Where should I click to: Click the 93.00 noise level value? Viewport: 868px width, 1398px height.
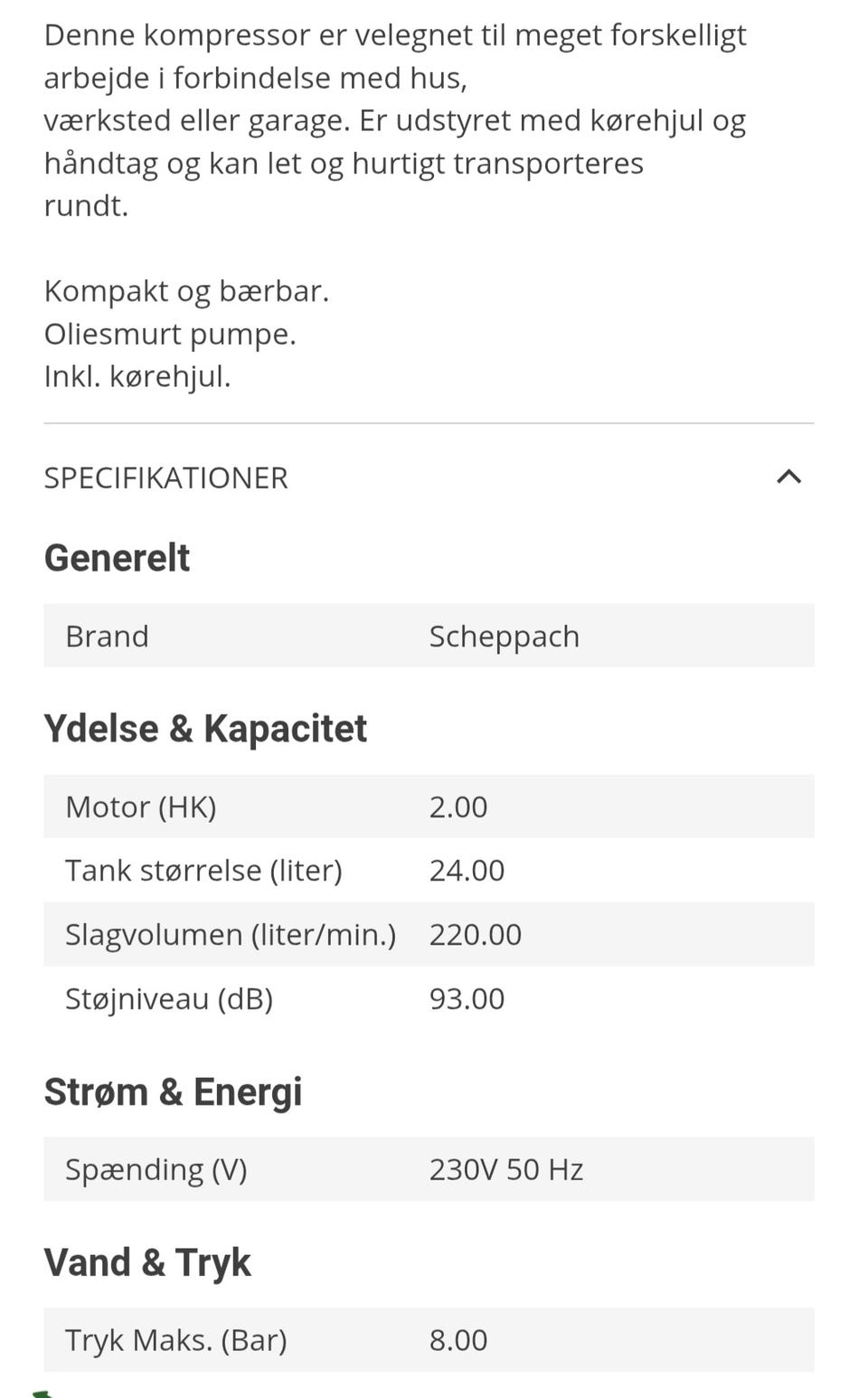(x=467, y=998)
